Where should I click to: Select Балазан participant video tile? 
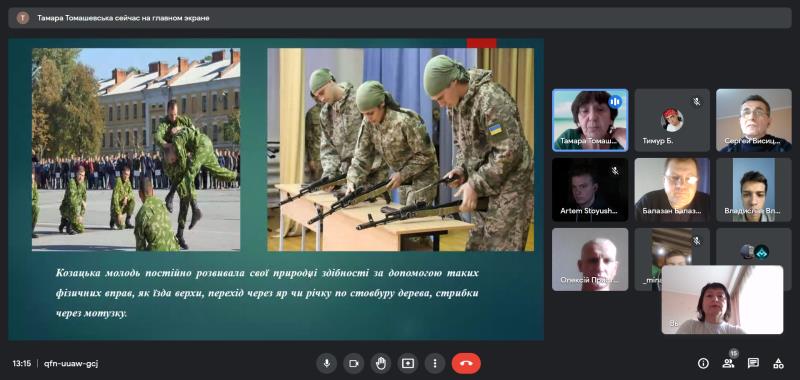pyautogui.click(x=672, y=190)
